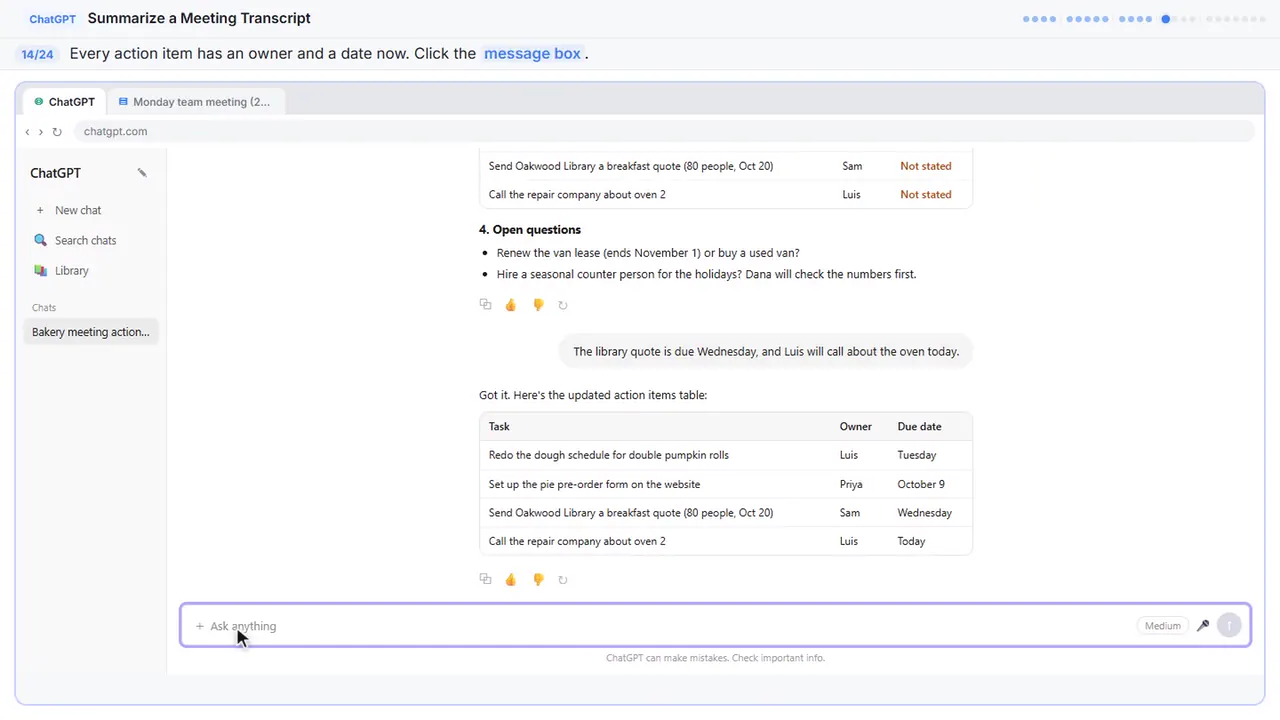This screenshot has width=1280, height=720.
Task: Click the "Priya" owner cell
Action: tap(851, 484)
